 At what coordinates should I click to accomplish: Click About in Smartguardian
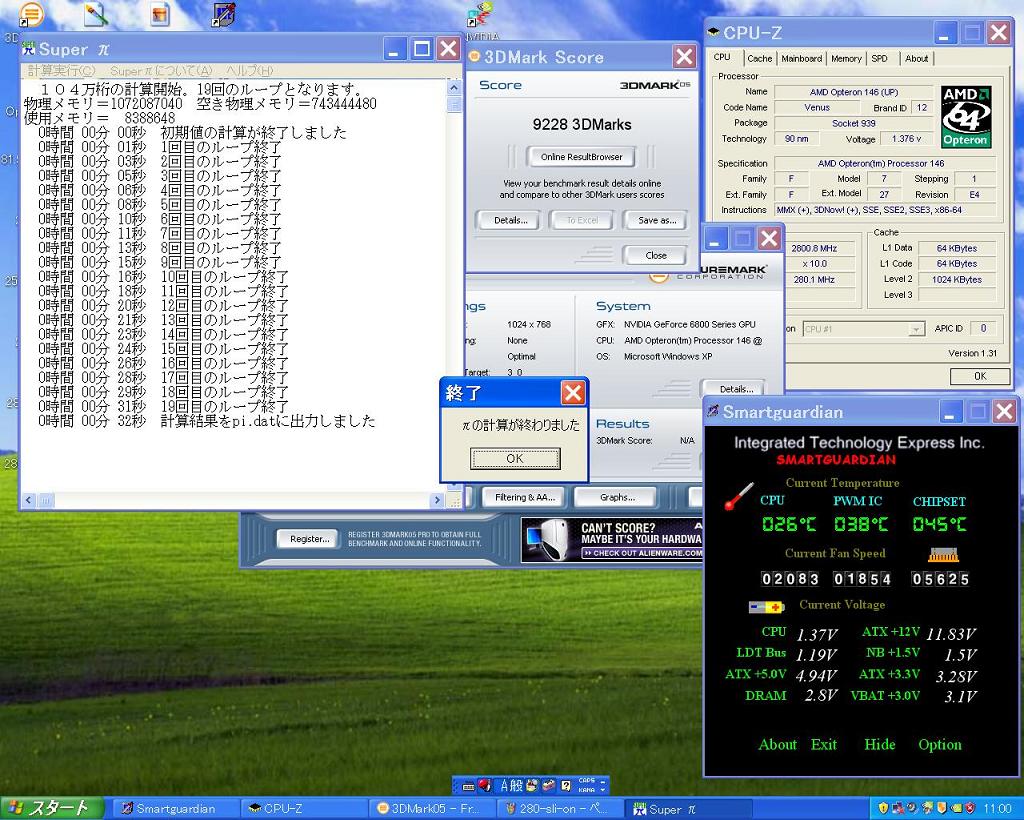(x=777, y=744)
